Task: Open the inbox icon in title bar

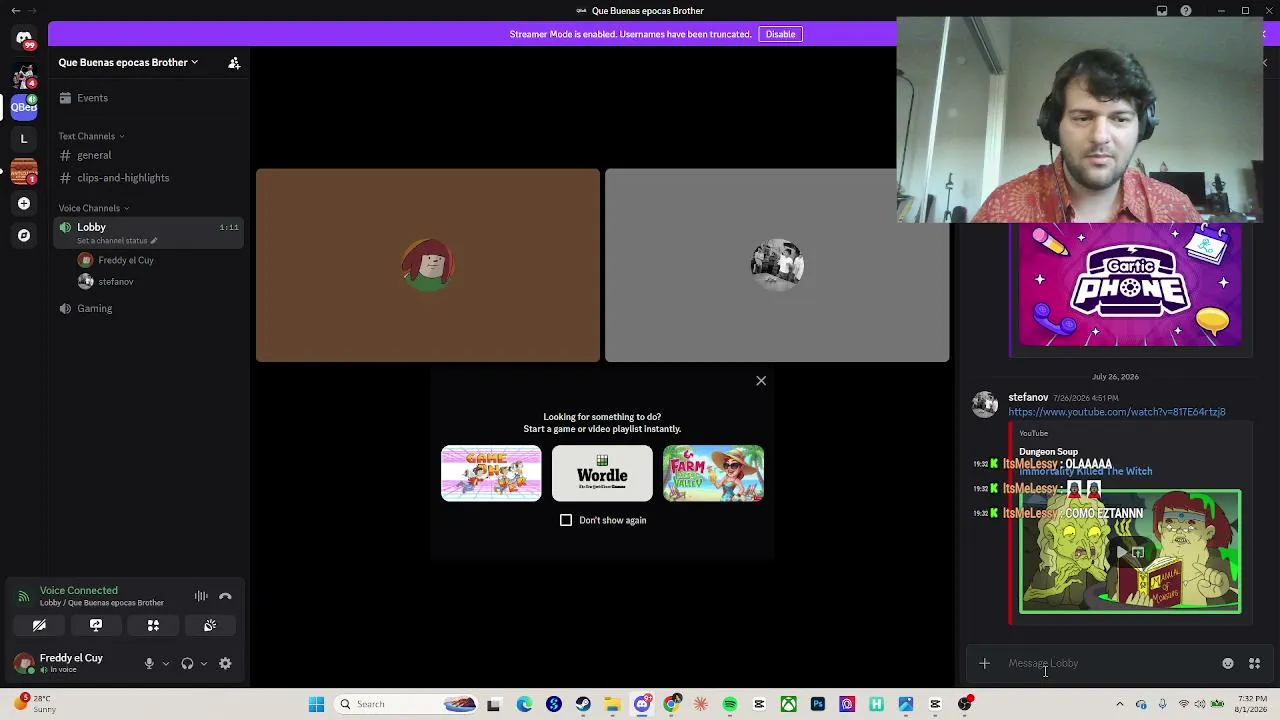Action: coord(1162,11)
